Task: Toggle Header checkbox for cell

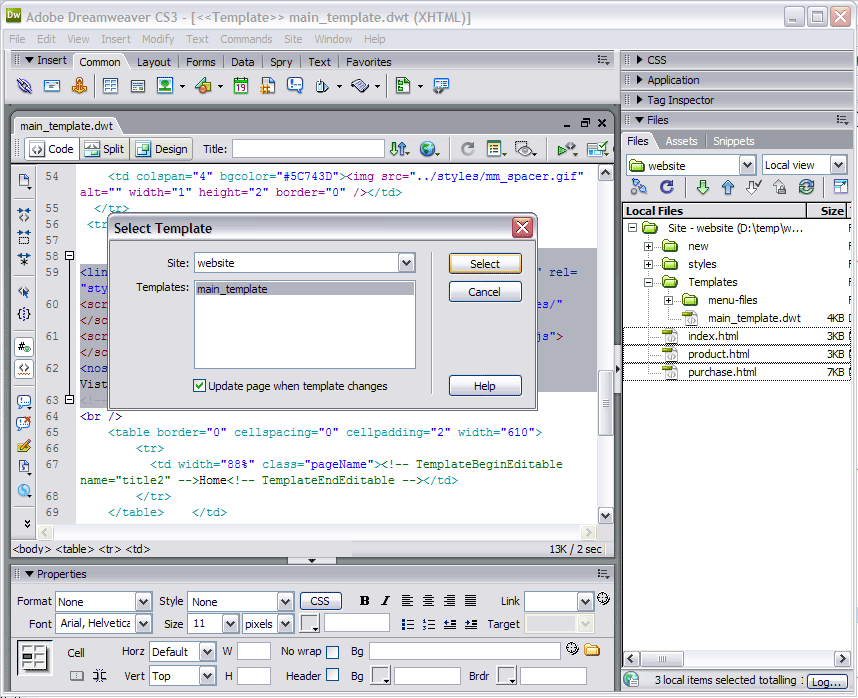Action: 332,674
